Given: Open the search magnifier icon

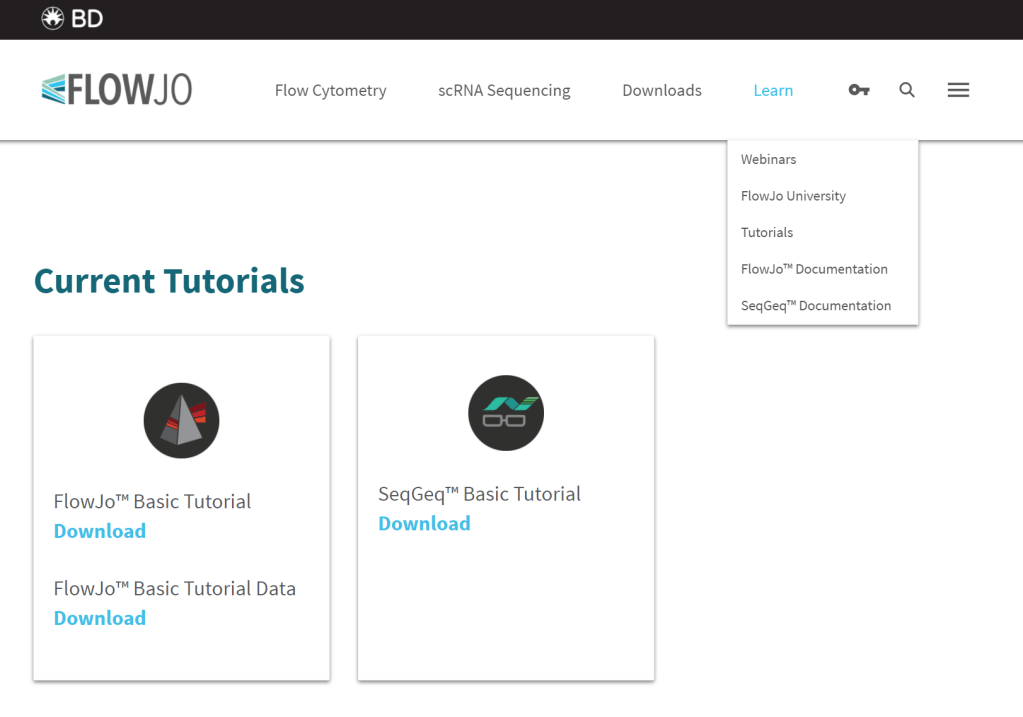Looking at the screenshot, I should point(907,90).
